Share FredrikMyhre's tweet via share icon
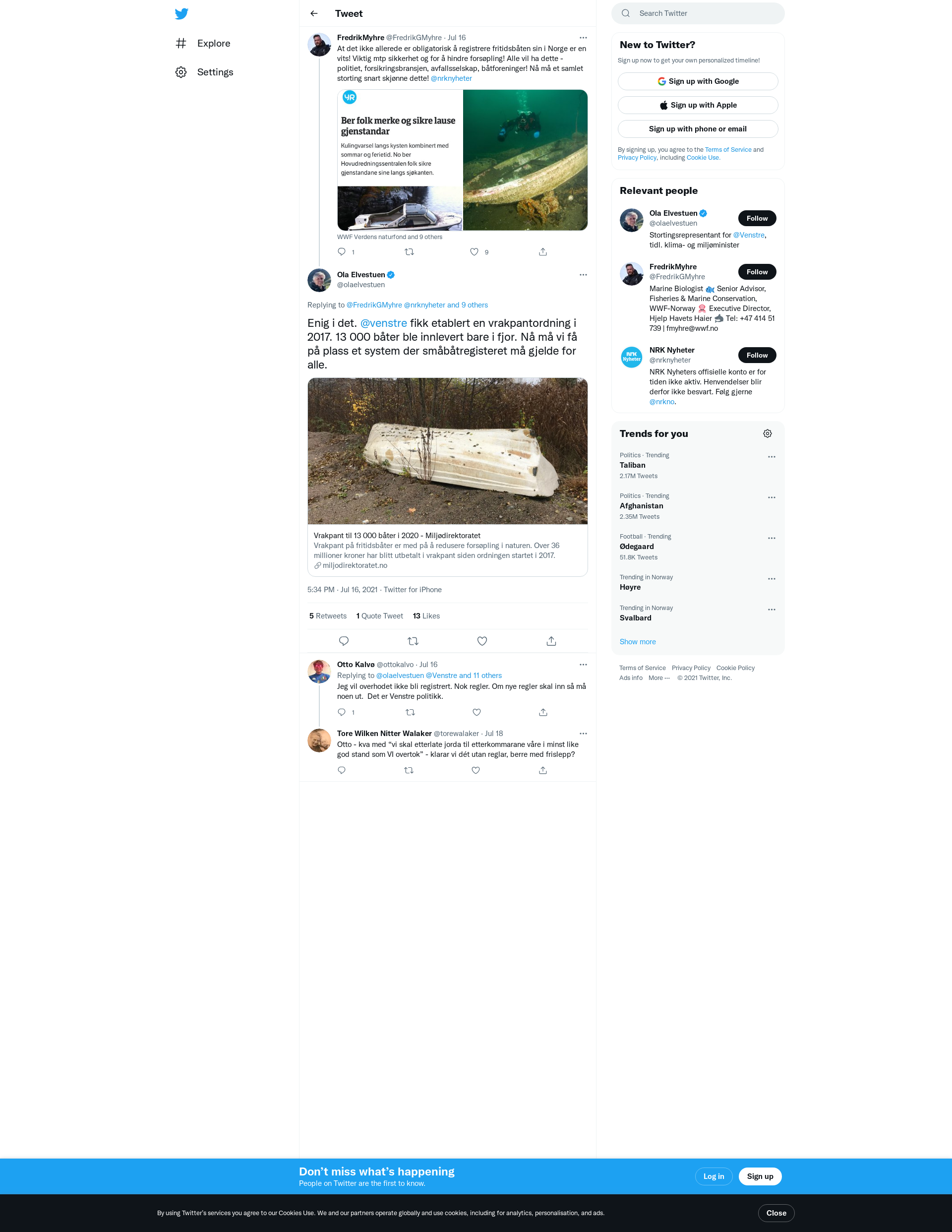The width and height of the screenshot is (952, 1232). point(543,252)
